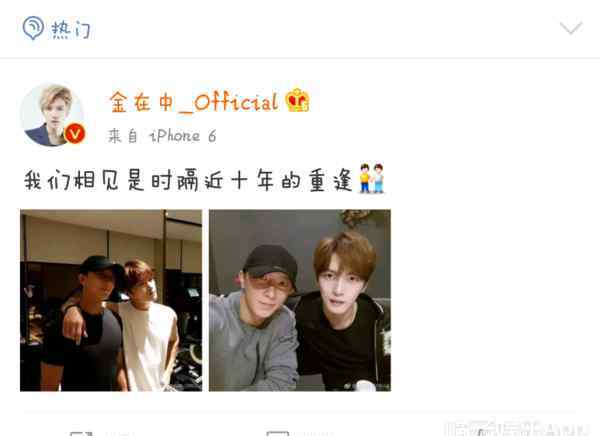Open the right selfie photo thumbnail
The height and width of the screenshot is (436, 600).
300,300
